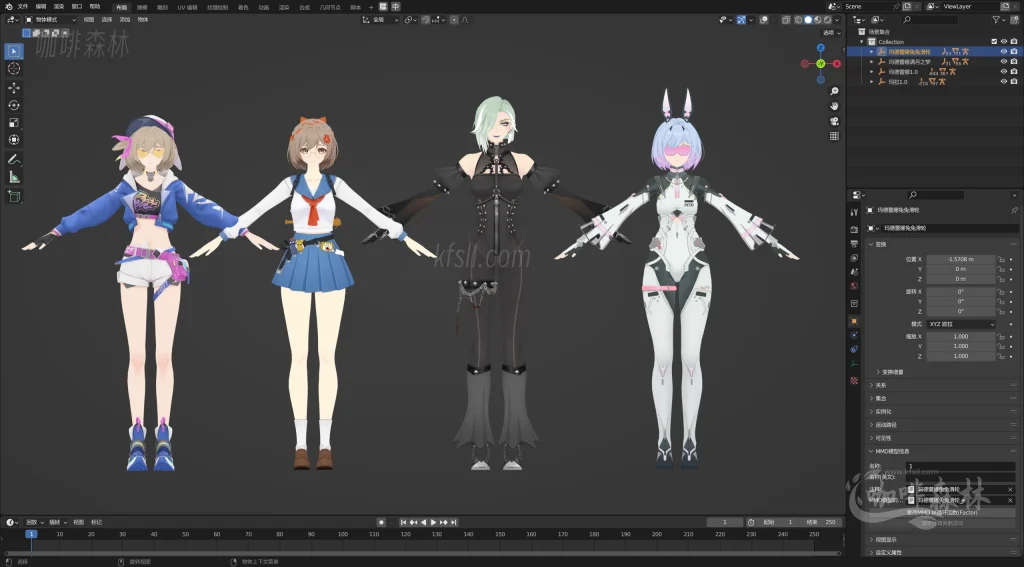Lock the Scale X property
This screenshot has width=1024, height=567.
point(1000,336)
